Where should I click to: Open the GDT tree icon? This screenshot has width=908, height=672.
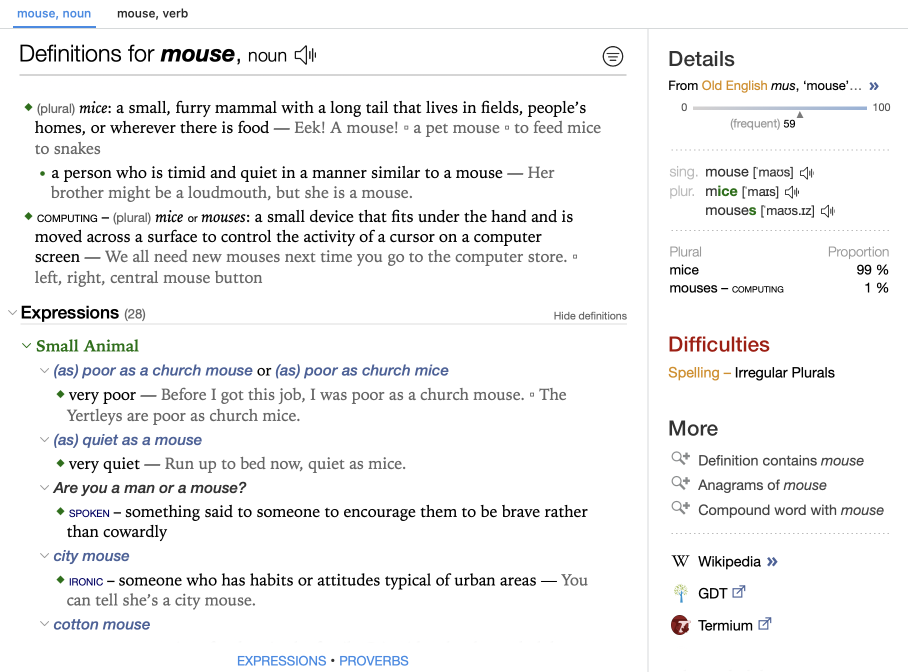680,593
